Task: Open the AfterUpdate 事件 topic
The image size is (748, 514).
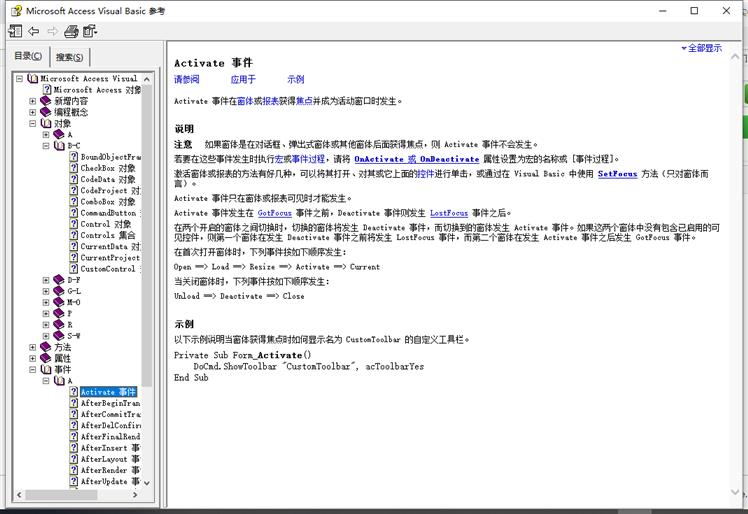Action: coord(110,482)
